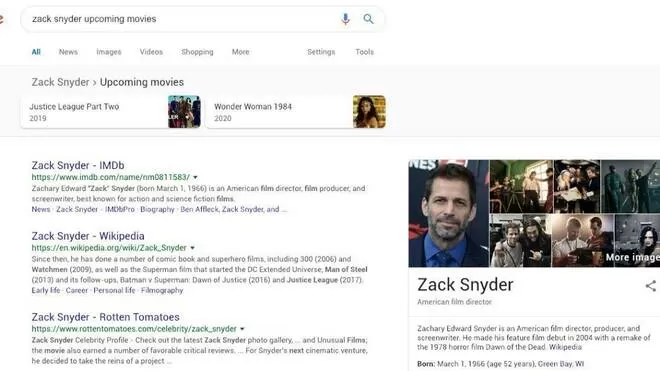660x371 pixels.
Task: Open the Filmography sitelink under the Wikipedia result
Action: (162, 291)
